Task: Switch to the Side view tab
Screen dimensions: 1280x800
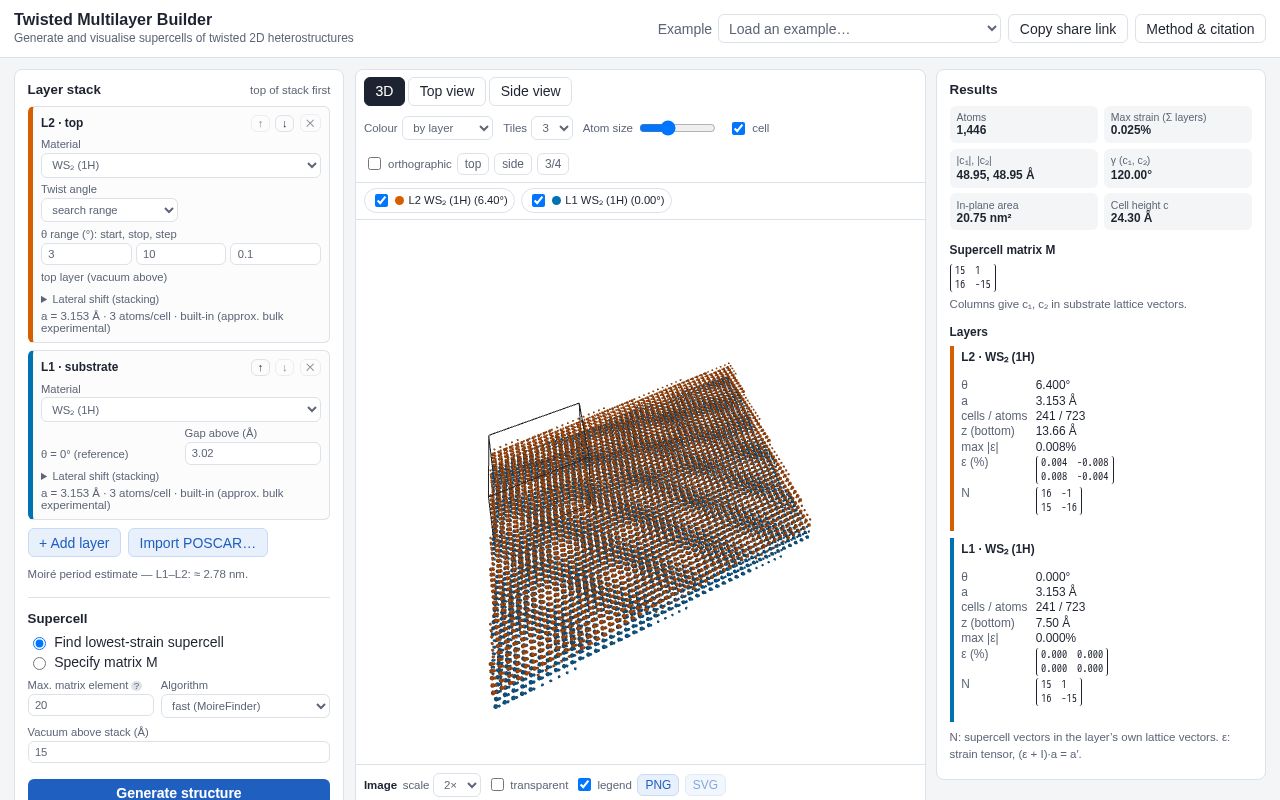Action: (530, 91)
